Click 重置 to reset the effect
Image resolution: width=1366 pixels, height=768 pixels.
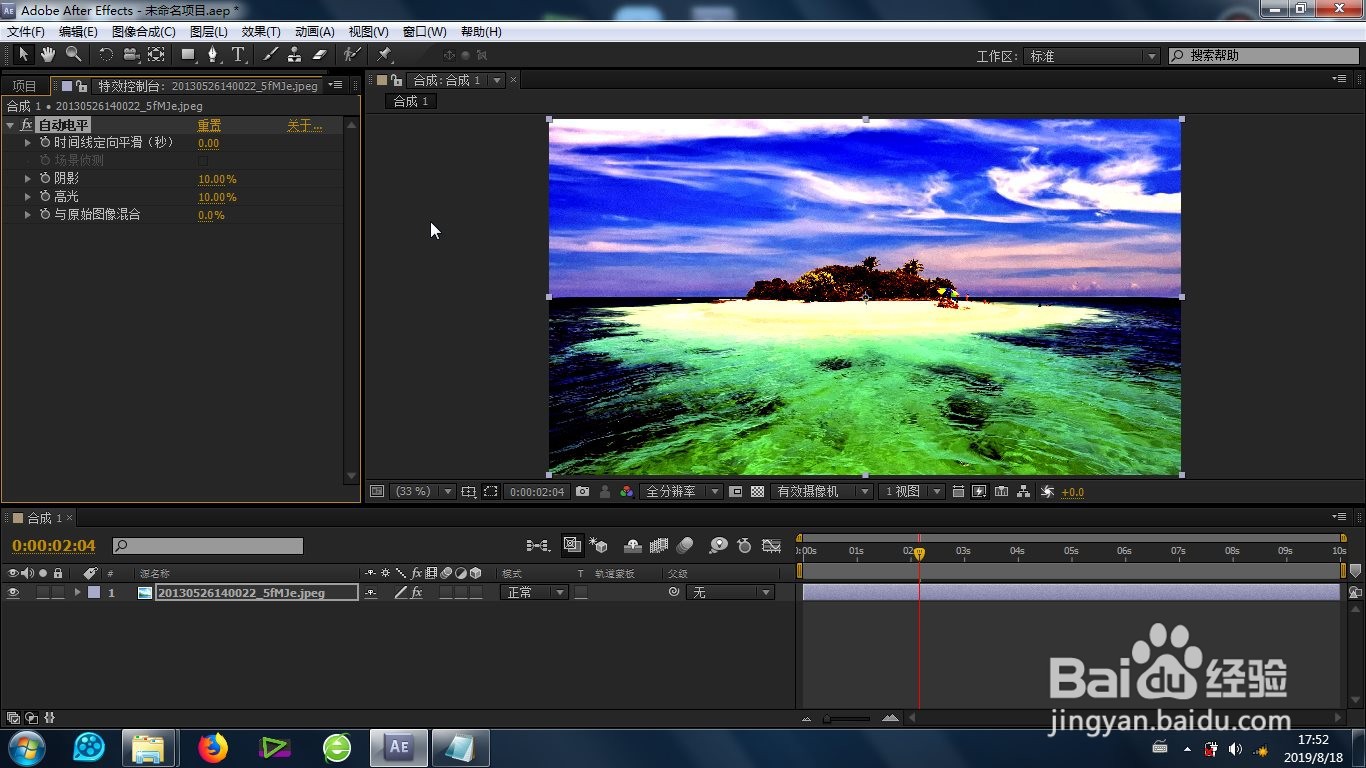pyautogui.click(x=209, y=126)
